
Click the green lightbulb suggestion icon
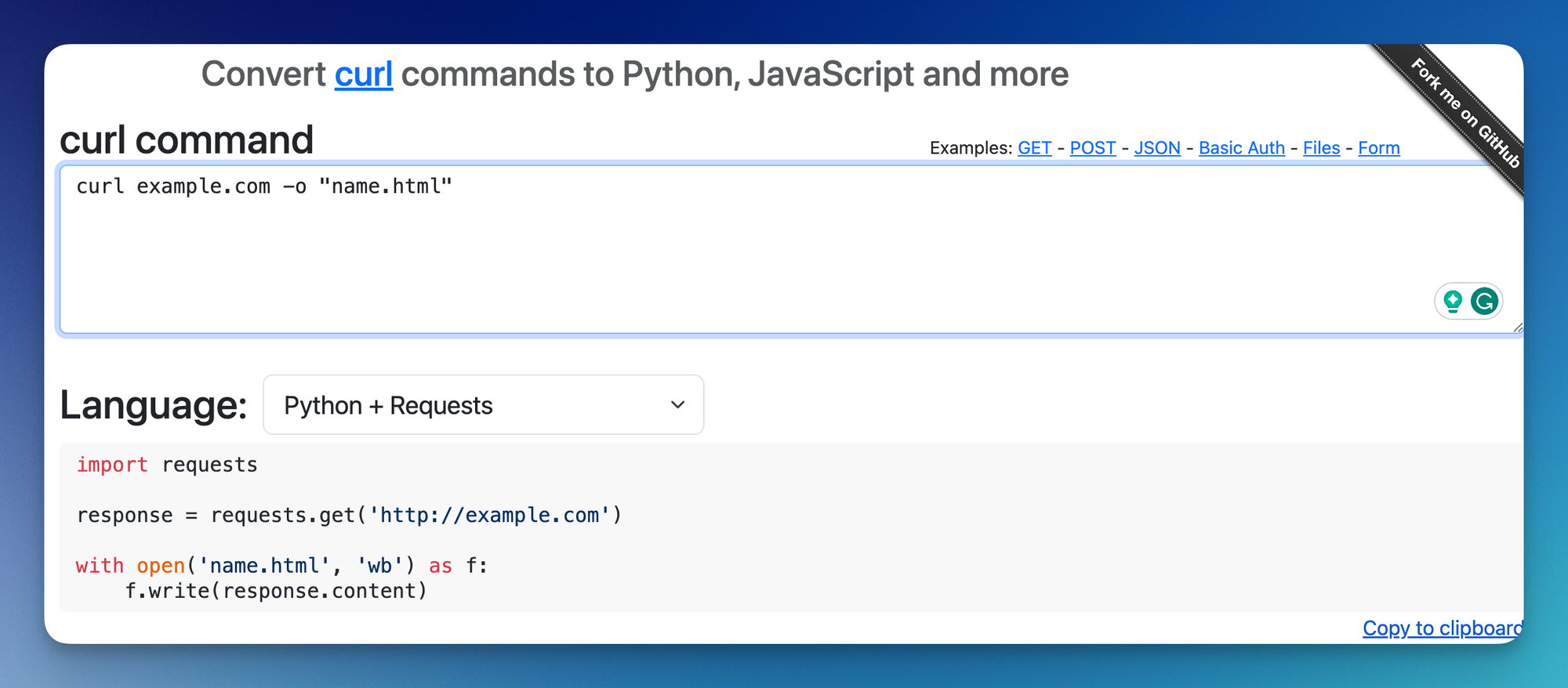click(1453, 301)
